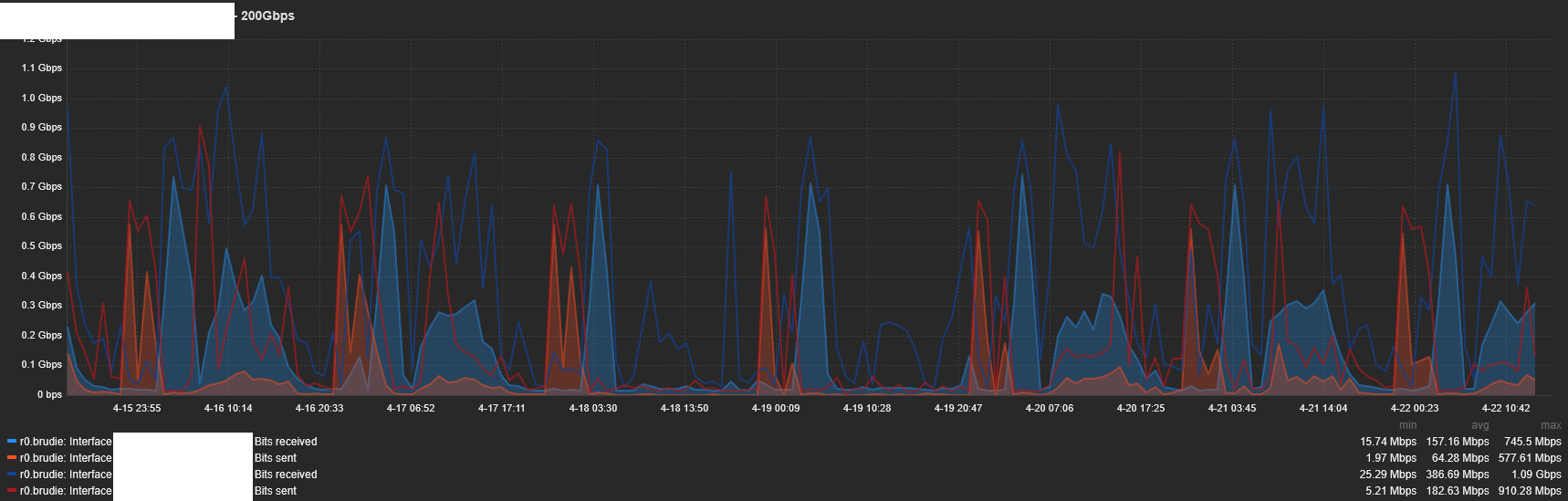The height and width of the screenshot is (501, 1568).
Task: Click the dark blue legend color swatch
Action: coord(12,475)
